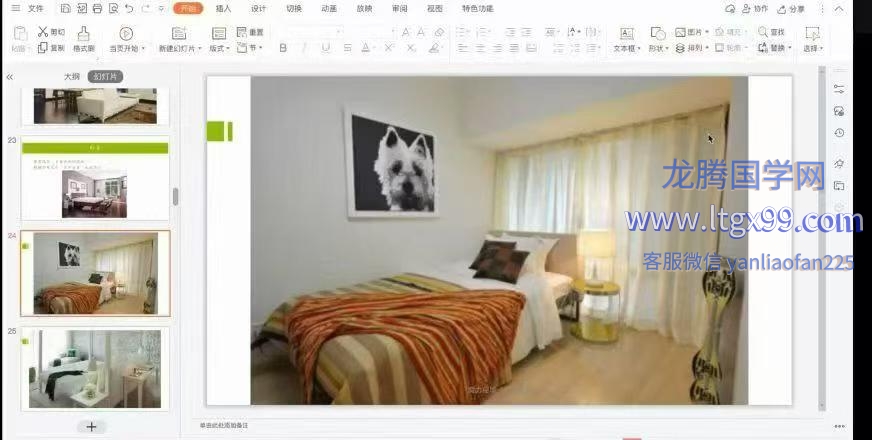Click the Undo arrow in quick access bar

click(x=128, y=9)
